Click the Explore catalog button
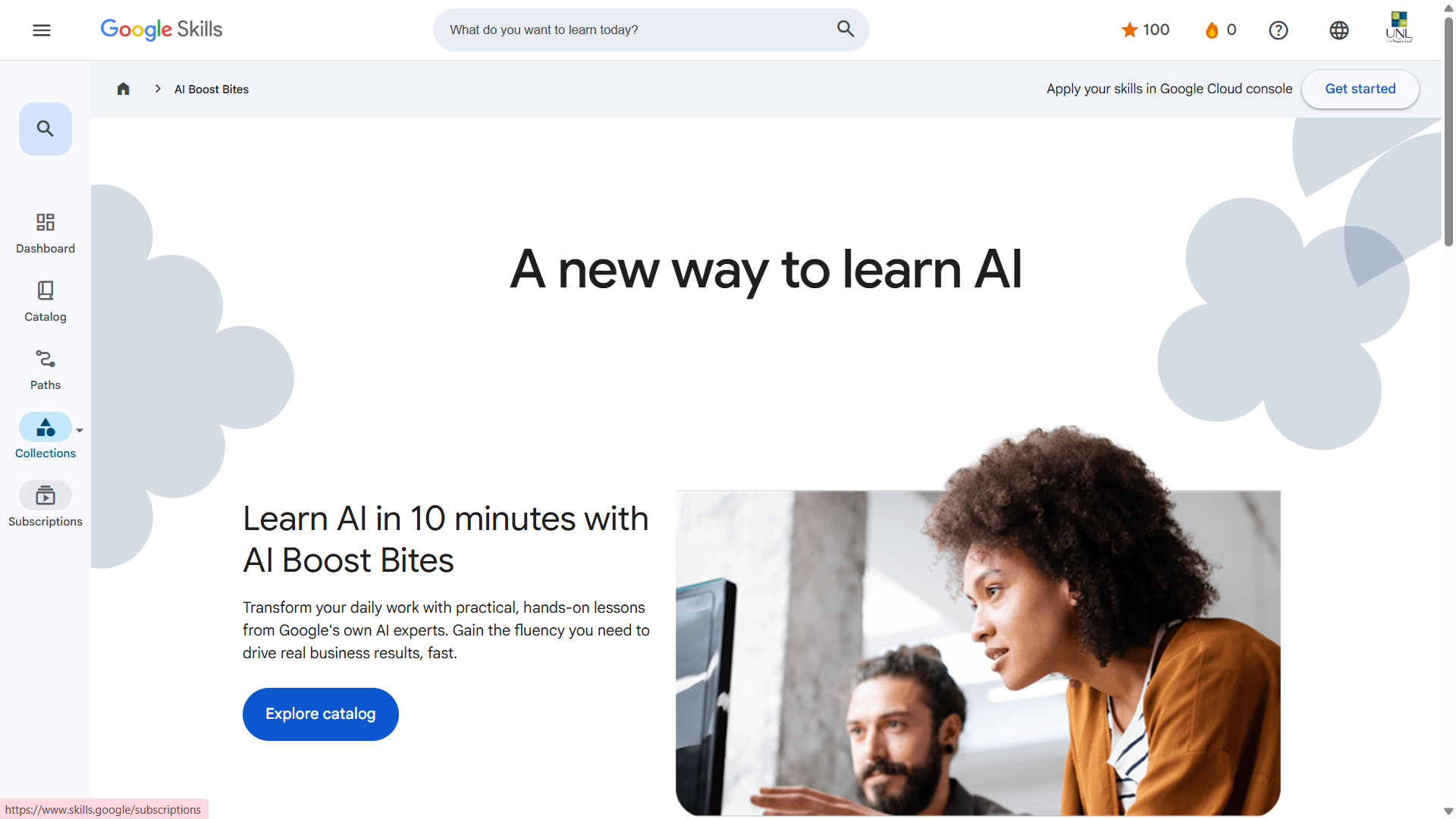The height and width of the screenshot is (819, 1456). tap(321, 714)
